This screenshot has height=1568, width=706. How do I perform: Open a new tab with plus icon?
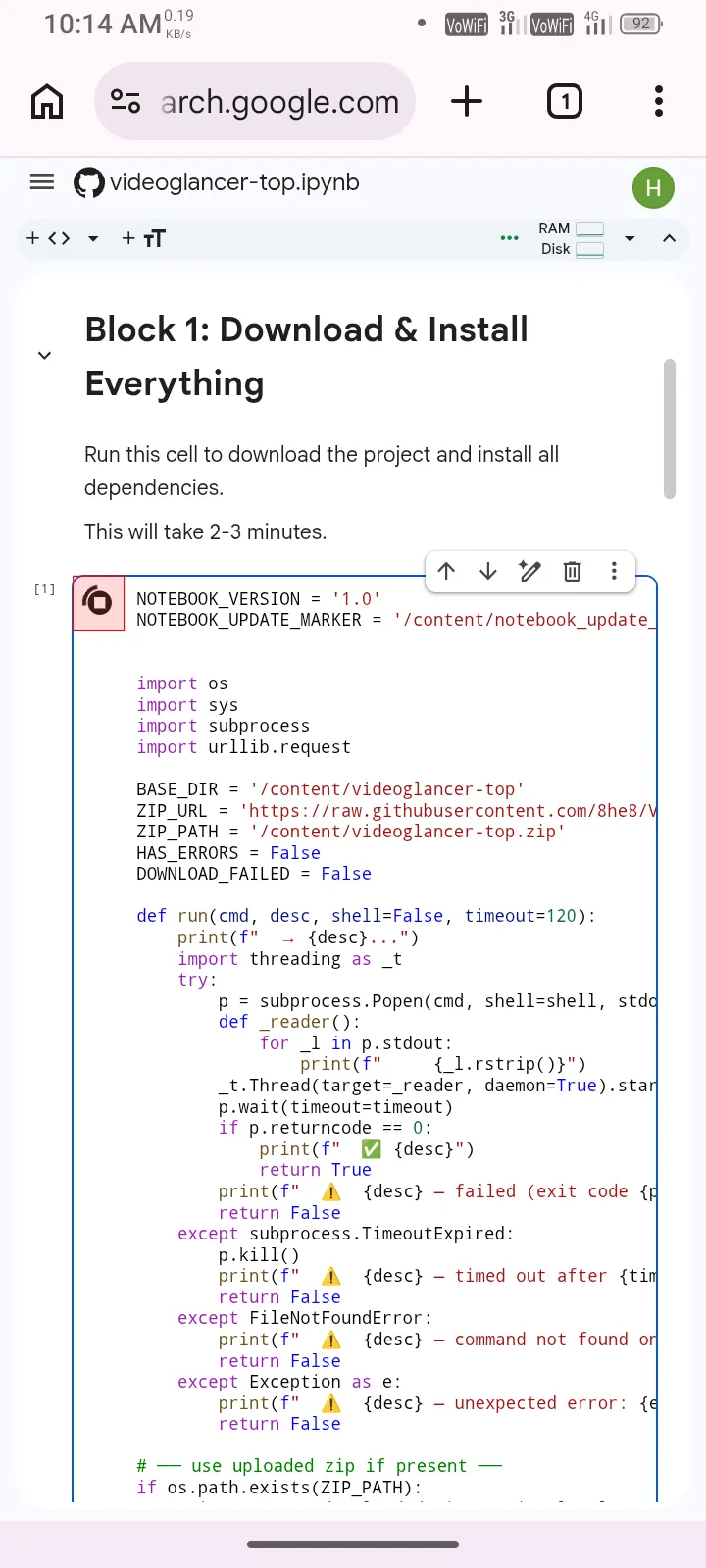click(467, 101)
